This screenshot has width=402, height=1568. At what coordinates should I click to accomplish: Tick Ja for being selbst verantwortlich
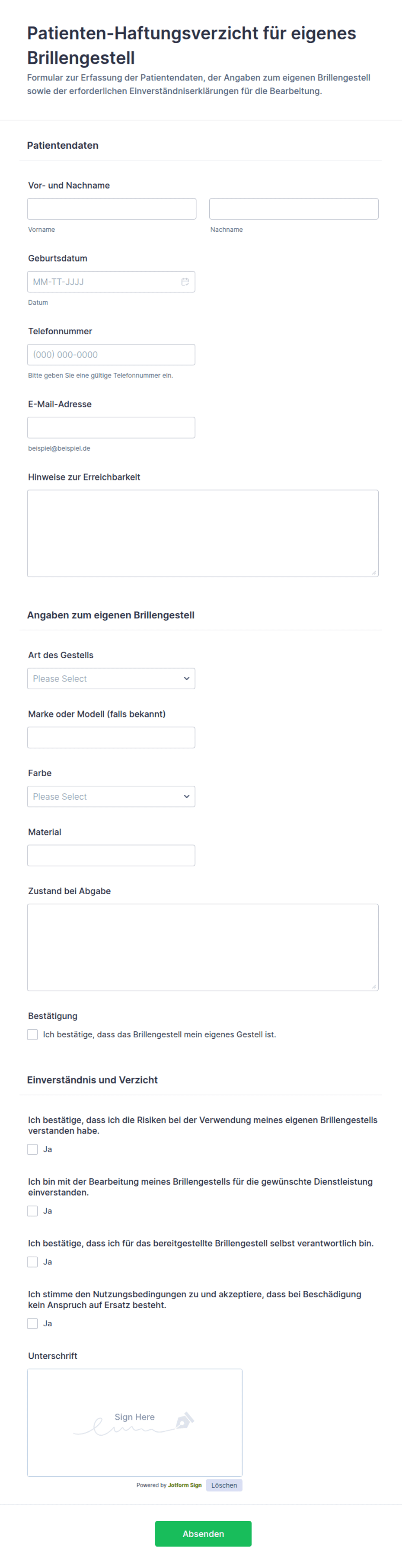click(33, 1262)
